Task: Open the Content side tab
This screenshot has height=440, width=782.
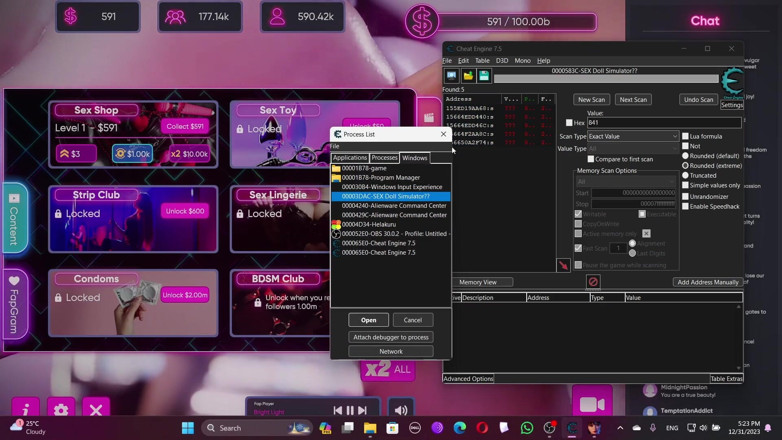Action: pos(14,219)
